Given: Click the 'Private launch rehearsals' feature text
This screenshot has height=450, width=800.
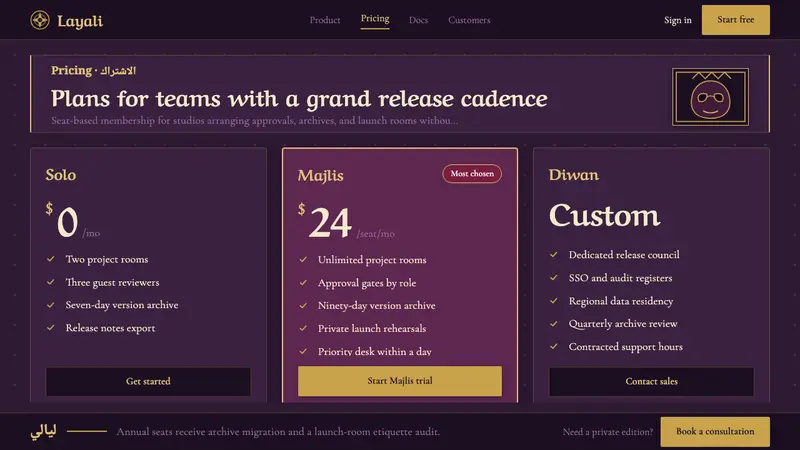Looking at the screenshot, I should [x=372, y=329].
